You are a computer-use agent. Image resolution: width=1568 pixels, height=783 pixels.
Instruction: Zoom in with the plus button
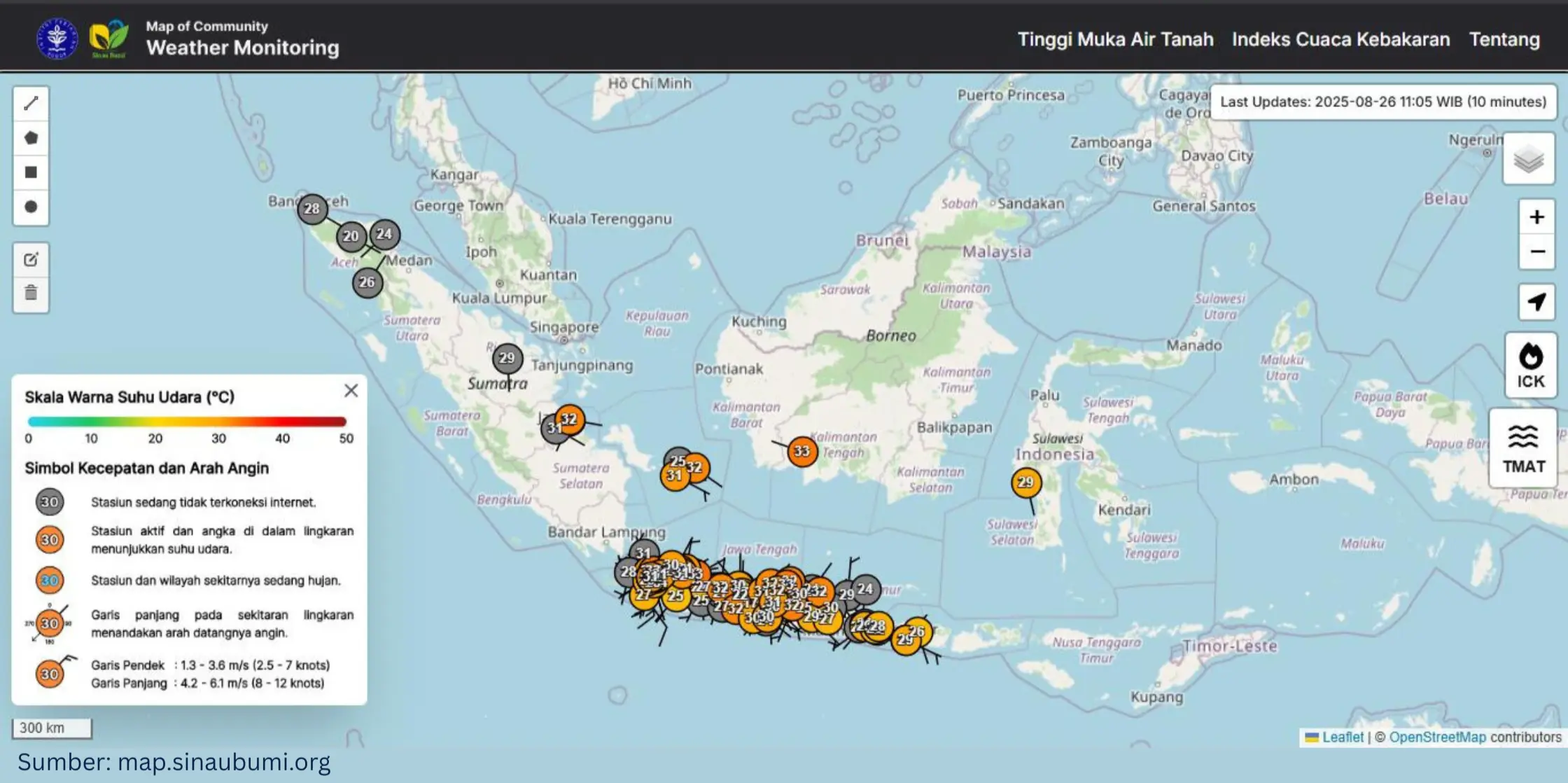(x=1536, y=217)
